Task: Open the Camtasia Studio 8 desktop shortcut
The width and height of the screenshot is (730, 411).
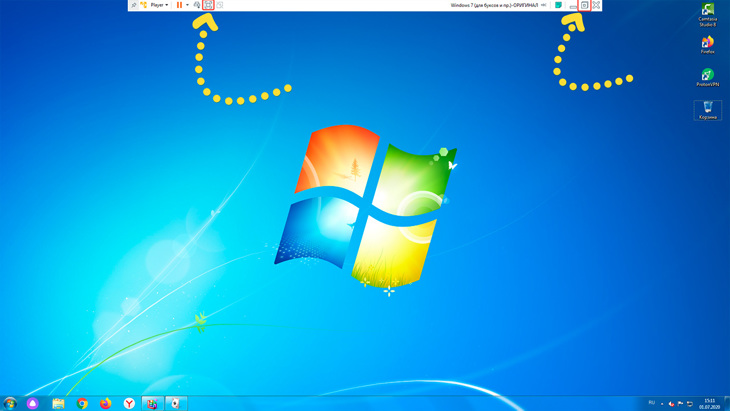Action: pyautogui.click(x=708, y=15)
